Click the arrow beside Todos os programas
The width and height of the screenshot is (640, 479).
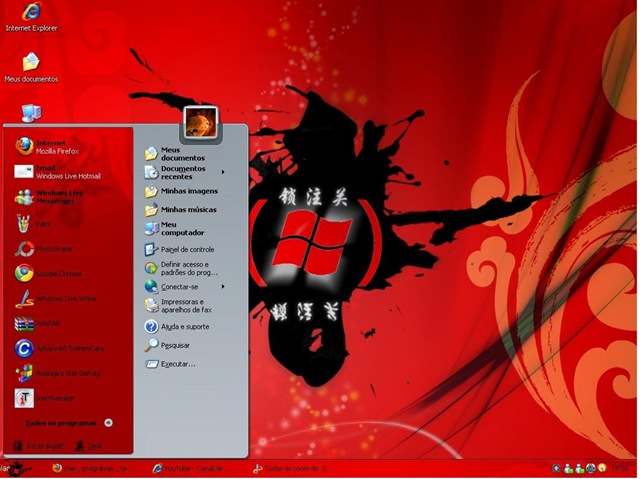pyautogui.click(x=108, y=423)
